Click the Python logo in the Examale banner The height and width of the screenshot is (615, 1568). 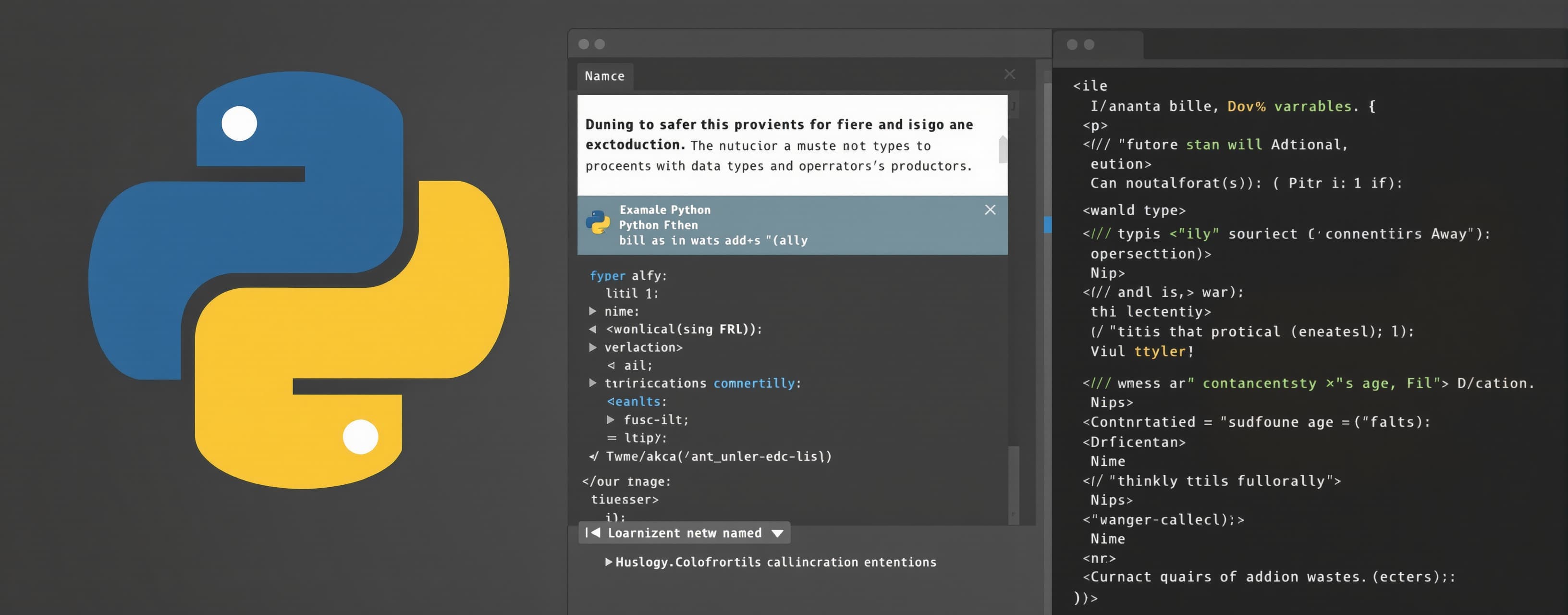click(597, 222)
